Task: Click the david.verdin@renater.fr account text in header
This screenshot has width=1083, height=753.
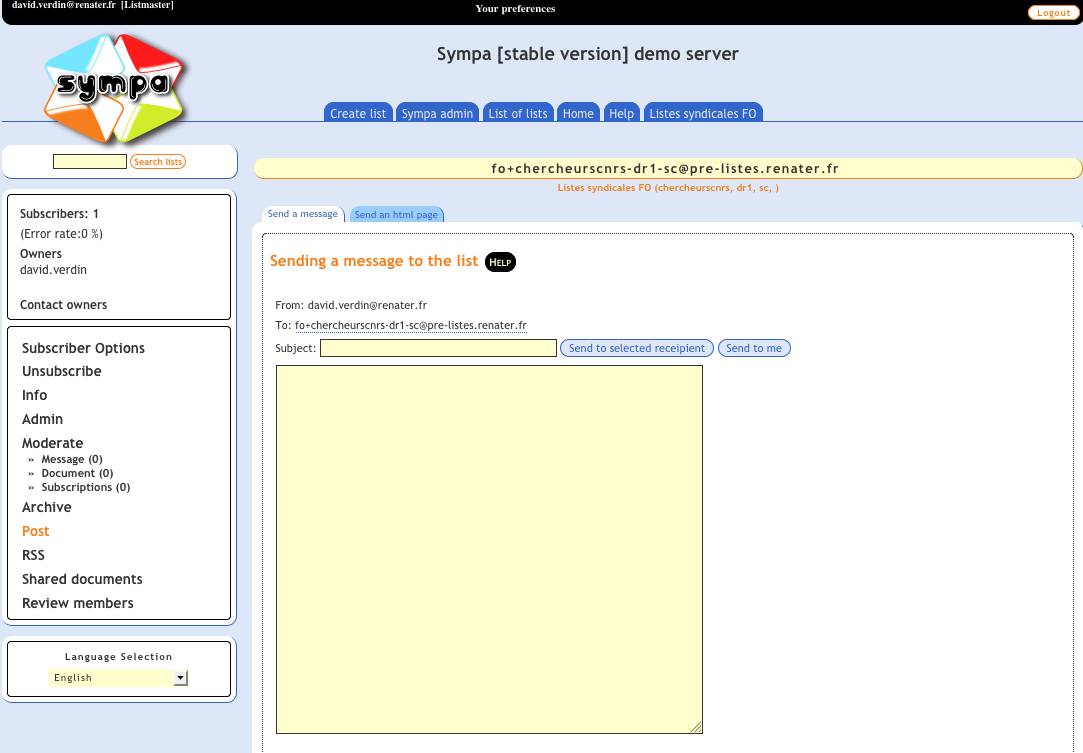Action: coord(64,5)
